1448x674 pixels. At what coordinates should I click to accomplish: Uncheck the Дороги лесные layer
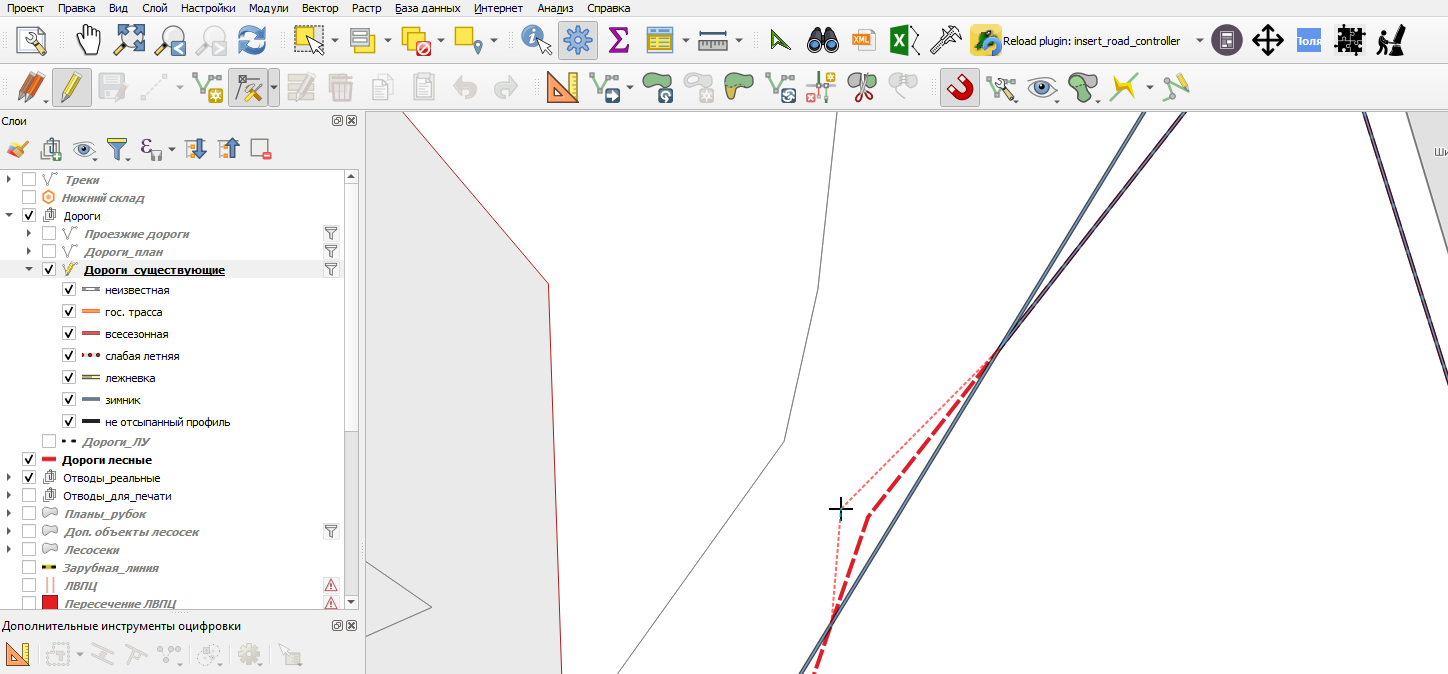click(x=29, y=460)
